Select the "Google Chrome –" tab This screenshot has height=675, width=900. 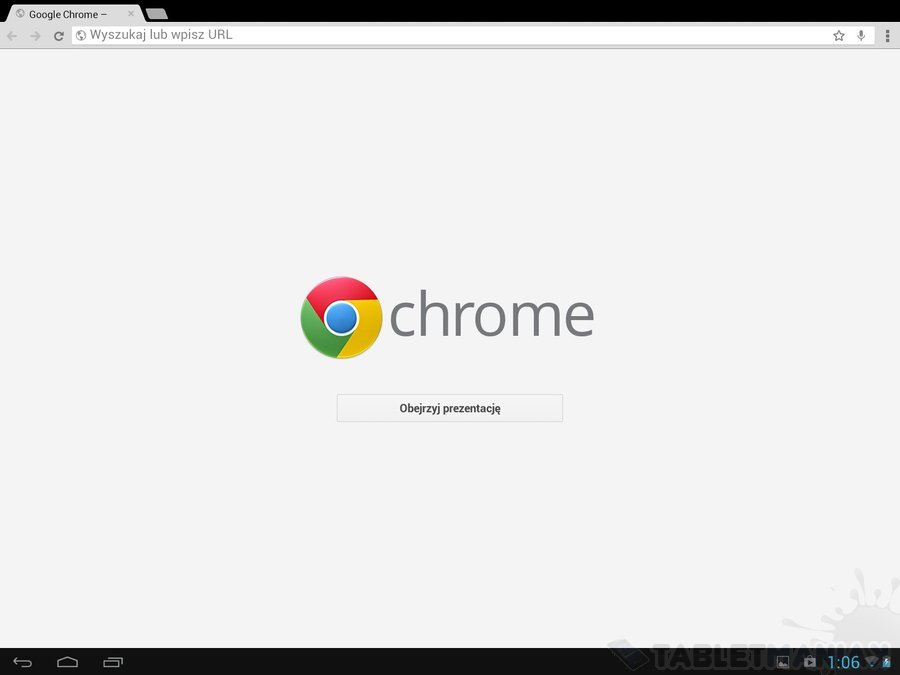73,14
